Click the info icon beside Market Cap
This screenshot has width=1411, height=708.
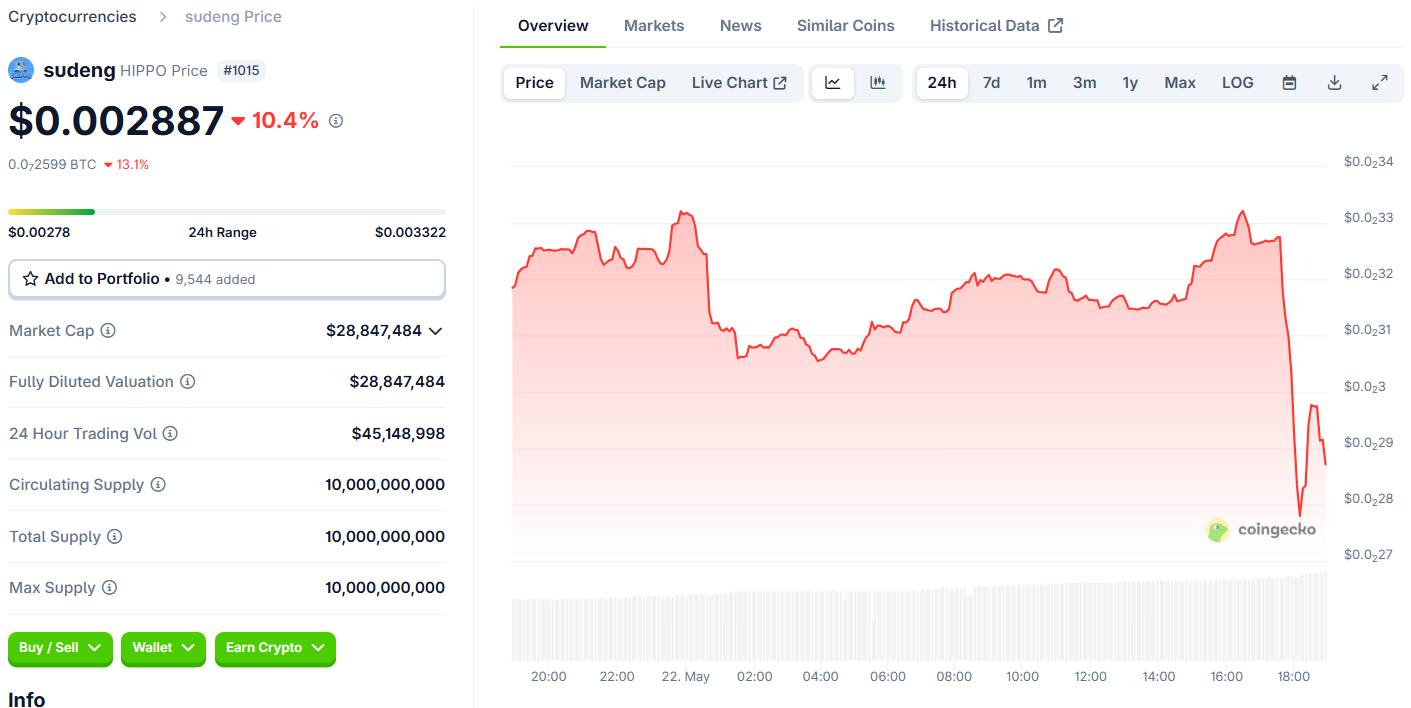click(108, 330)
